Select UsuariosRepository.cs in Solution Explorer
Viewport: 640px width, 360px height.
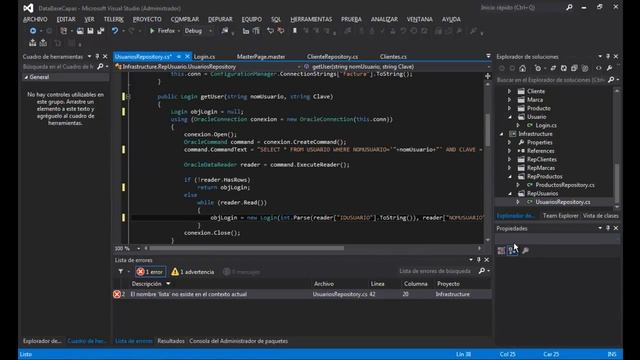pyautogui.click(x=562, y=202)
